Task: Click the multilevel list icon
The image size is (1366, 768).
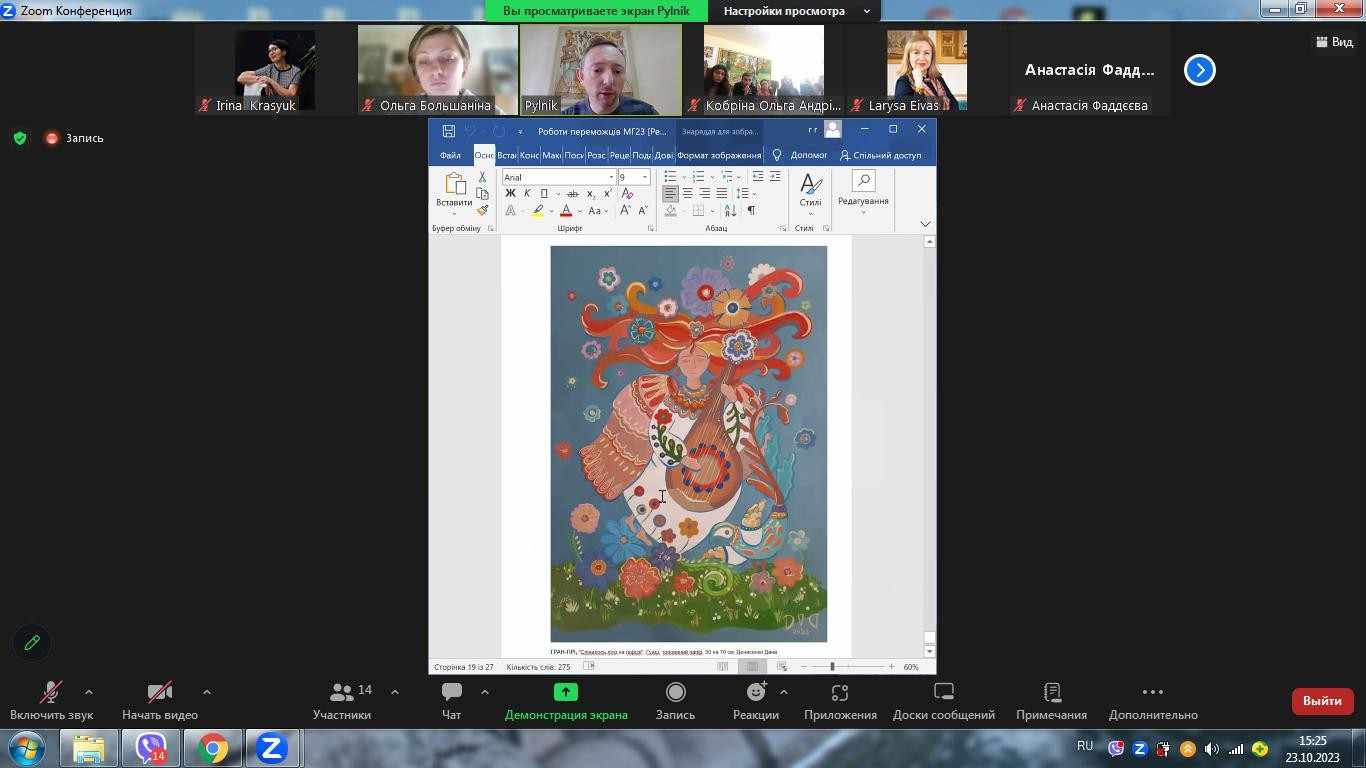Action: tap(727, 177)
